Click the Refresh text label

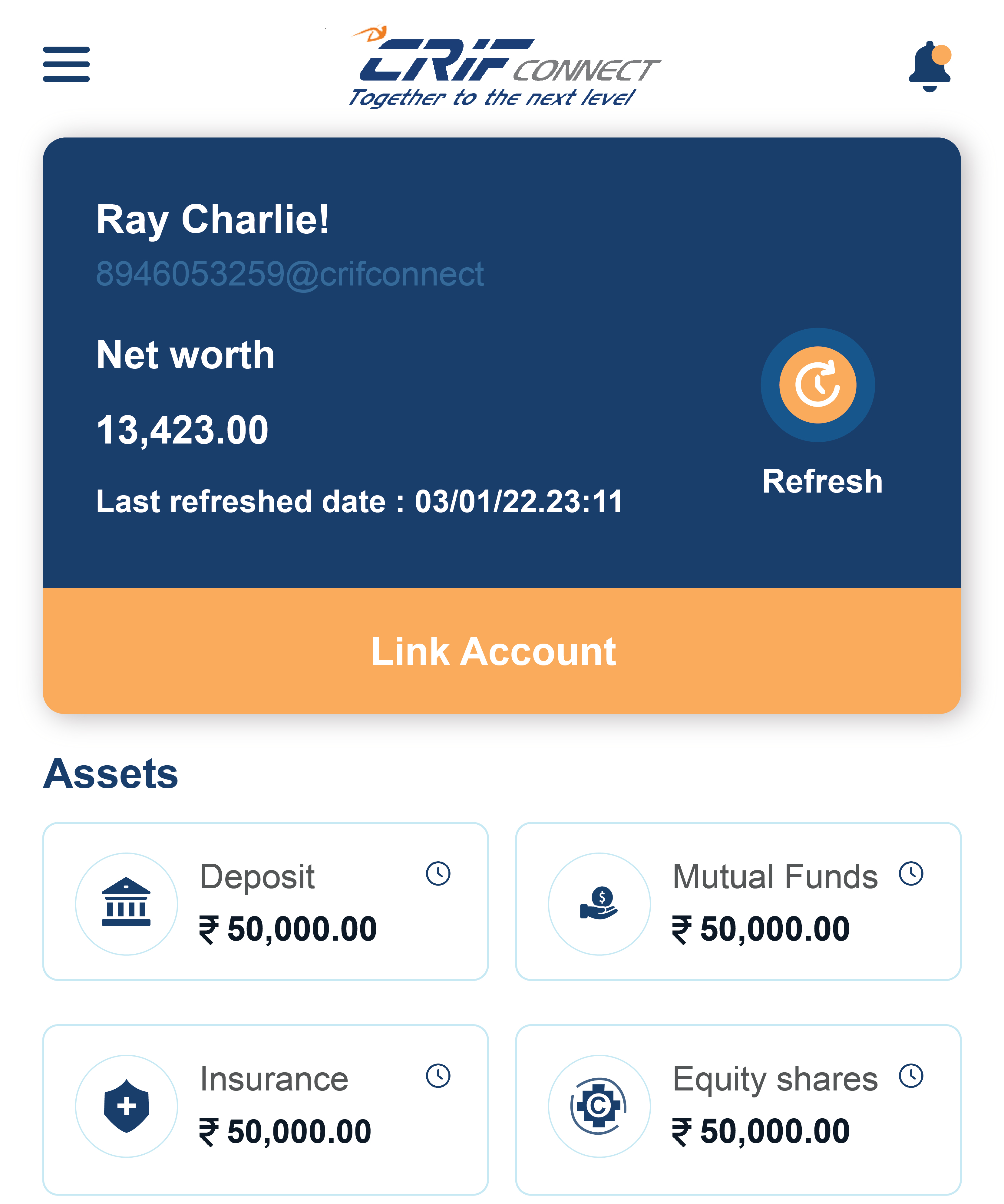[822, 481]
